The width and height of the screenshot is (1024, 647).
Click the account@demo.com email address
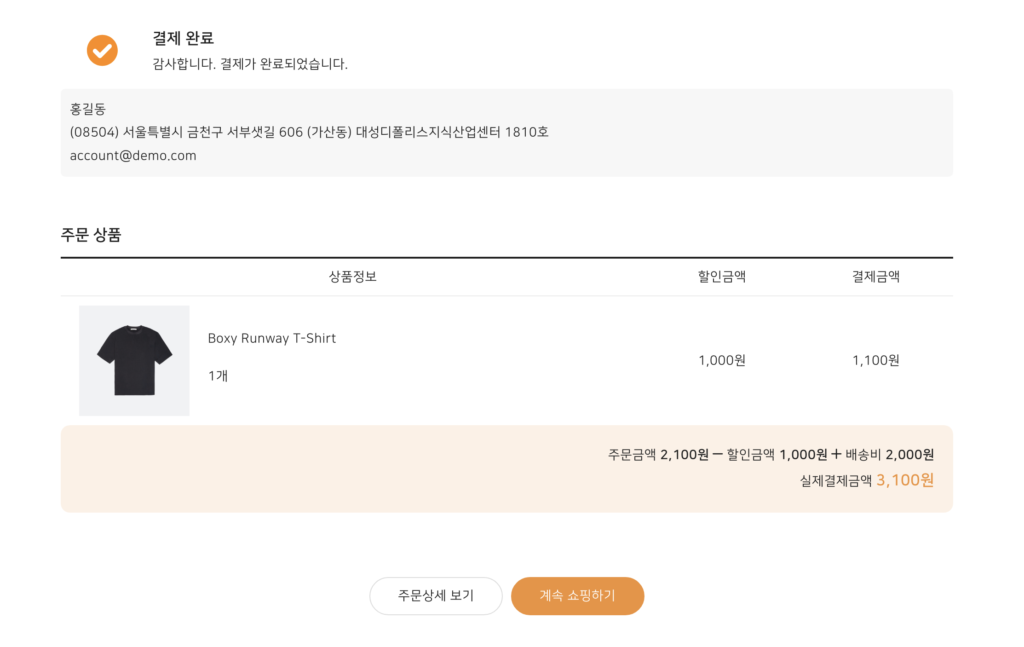point(133,155)
